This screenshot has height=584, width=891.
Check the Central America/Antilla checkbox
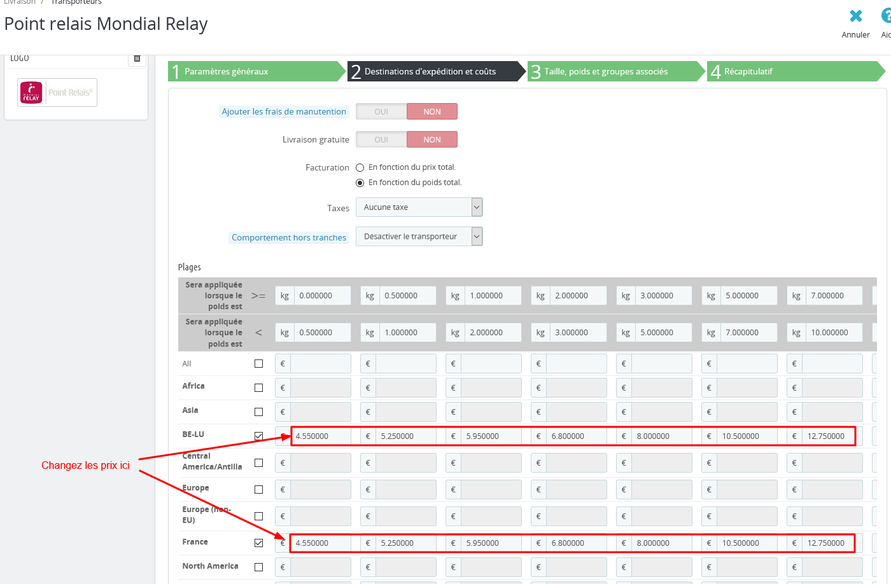[259, 462]
